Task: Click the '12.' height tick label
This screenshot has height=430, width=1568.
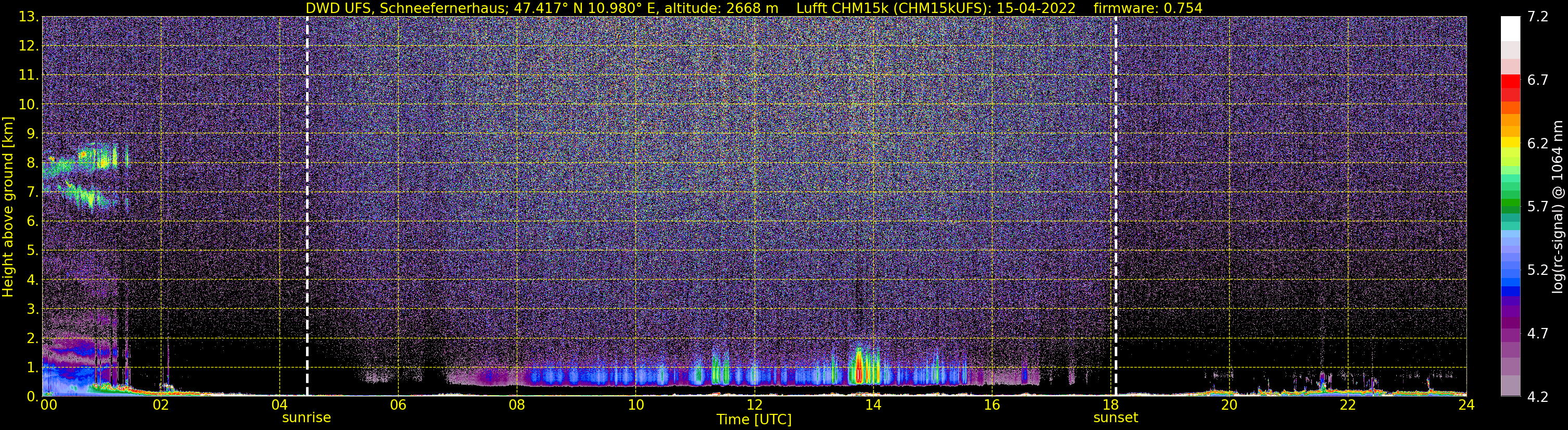Action: point(29,46)
